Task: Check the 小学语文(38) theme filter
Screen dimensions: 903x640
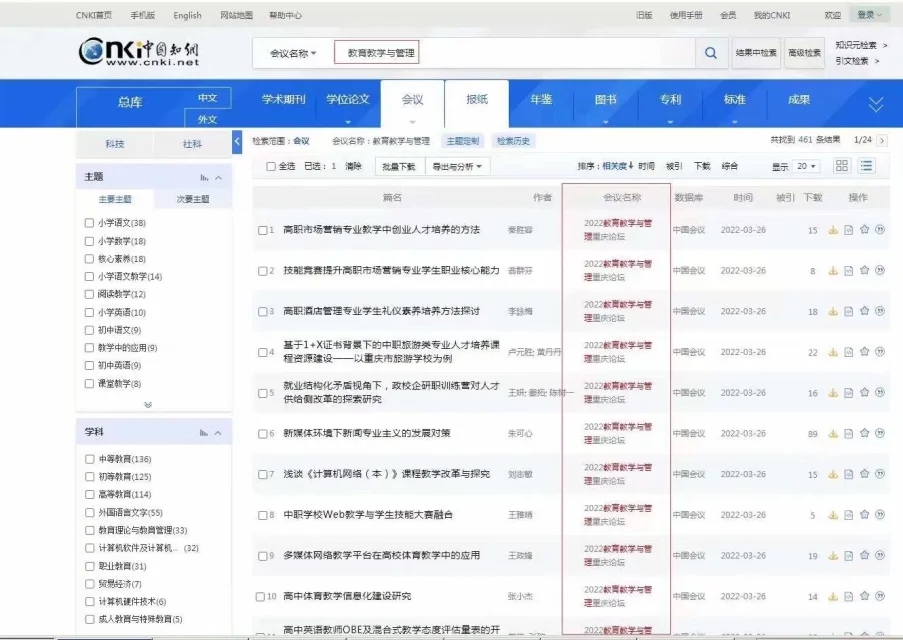Action: click(x=89, y=223)
